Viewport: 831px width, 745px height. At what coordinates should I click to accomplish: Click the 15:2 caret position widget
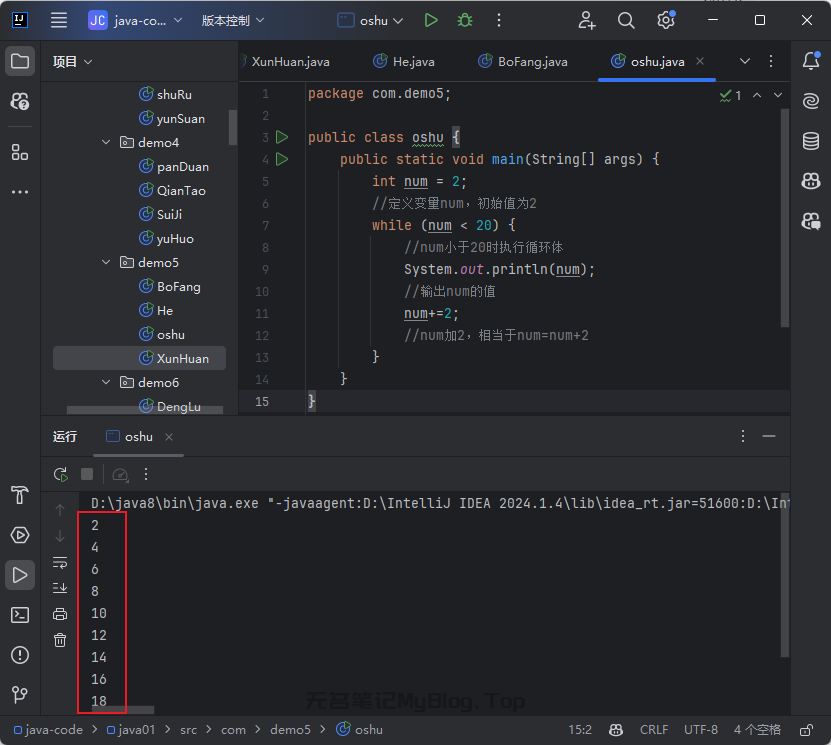(580, 730)
